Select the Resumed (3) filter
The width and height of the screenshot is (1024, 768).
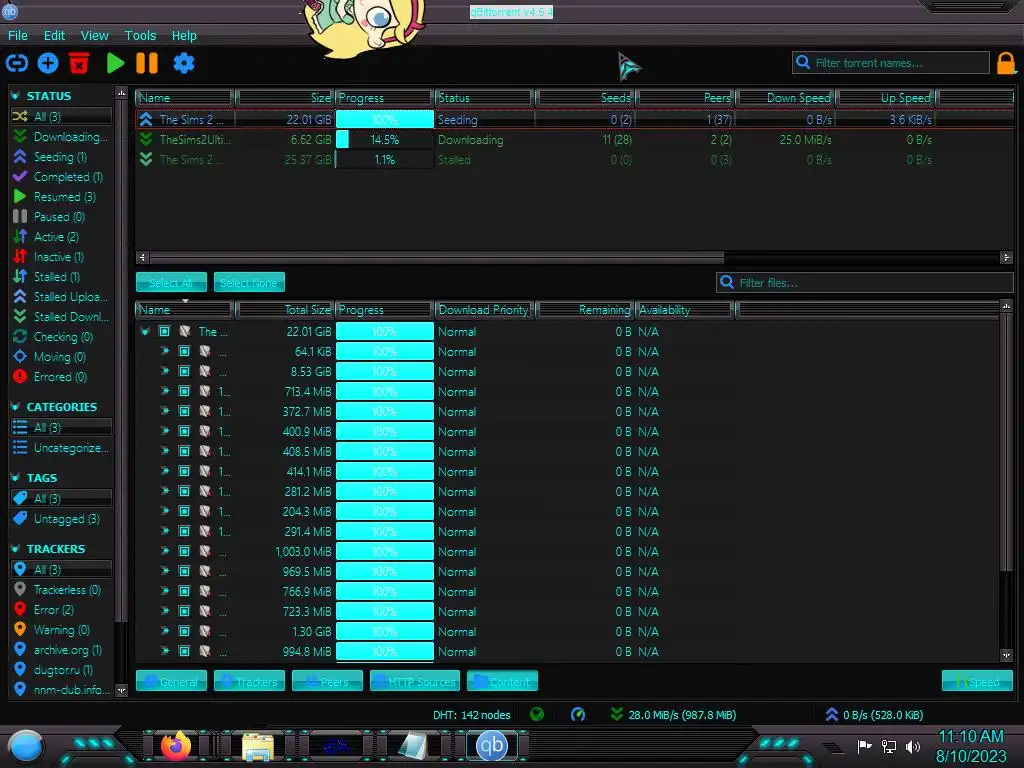[60, 197]
